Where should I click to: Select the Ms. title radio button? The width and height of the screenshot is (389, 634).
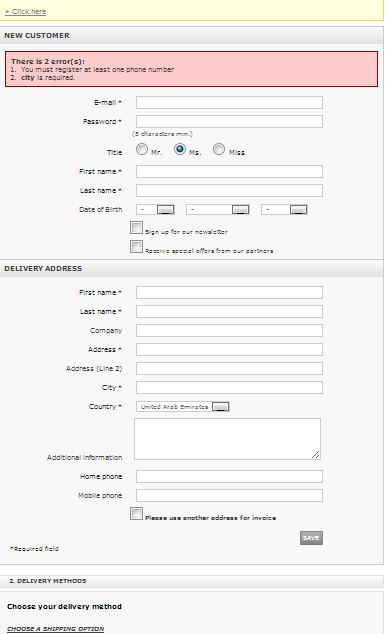coord(180,149)
